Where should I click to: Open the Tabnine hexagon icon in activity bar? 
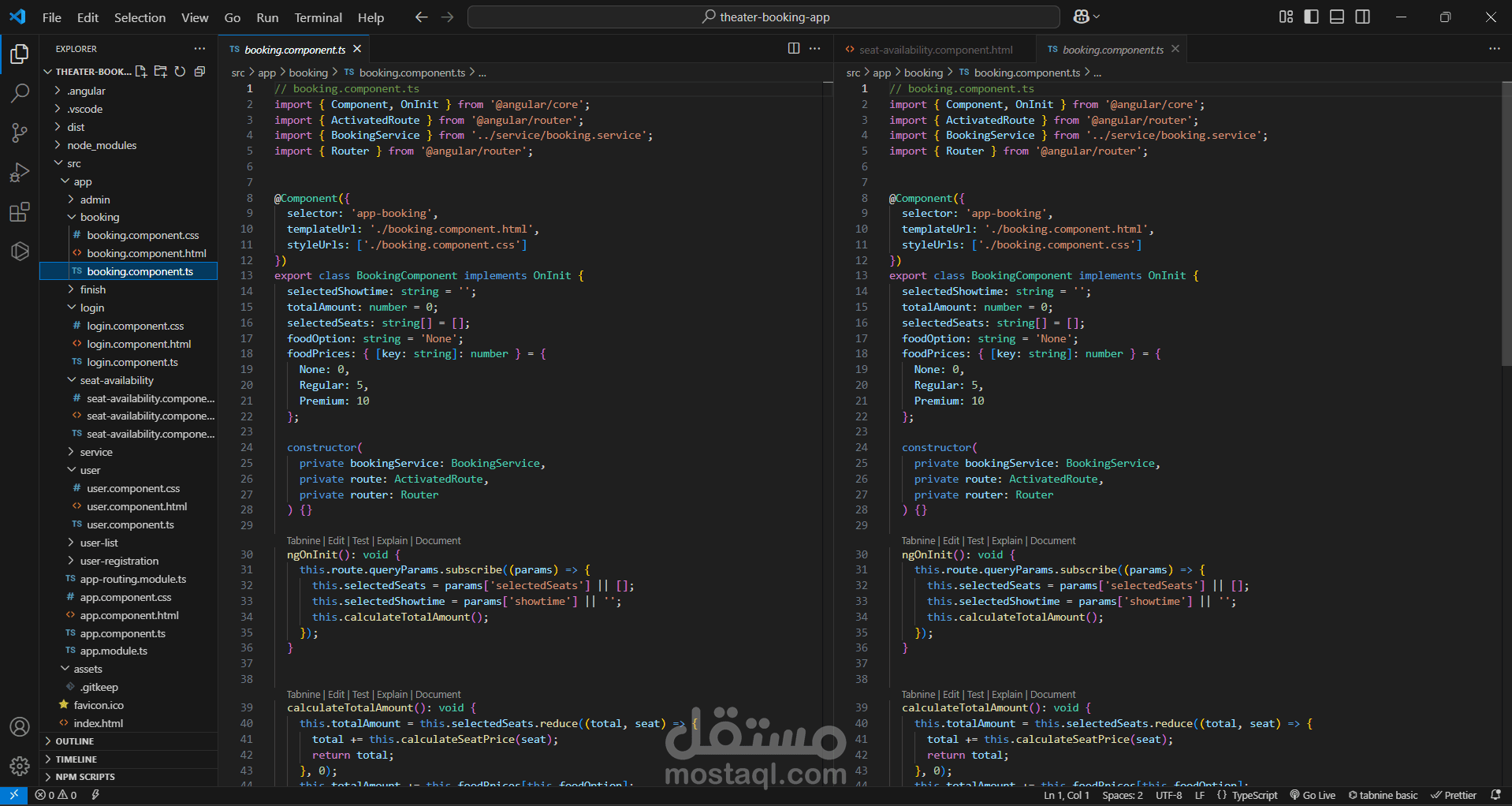click(x=20, y=251)
